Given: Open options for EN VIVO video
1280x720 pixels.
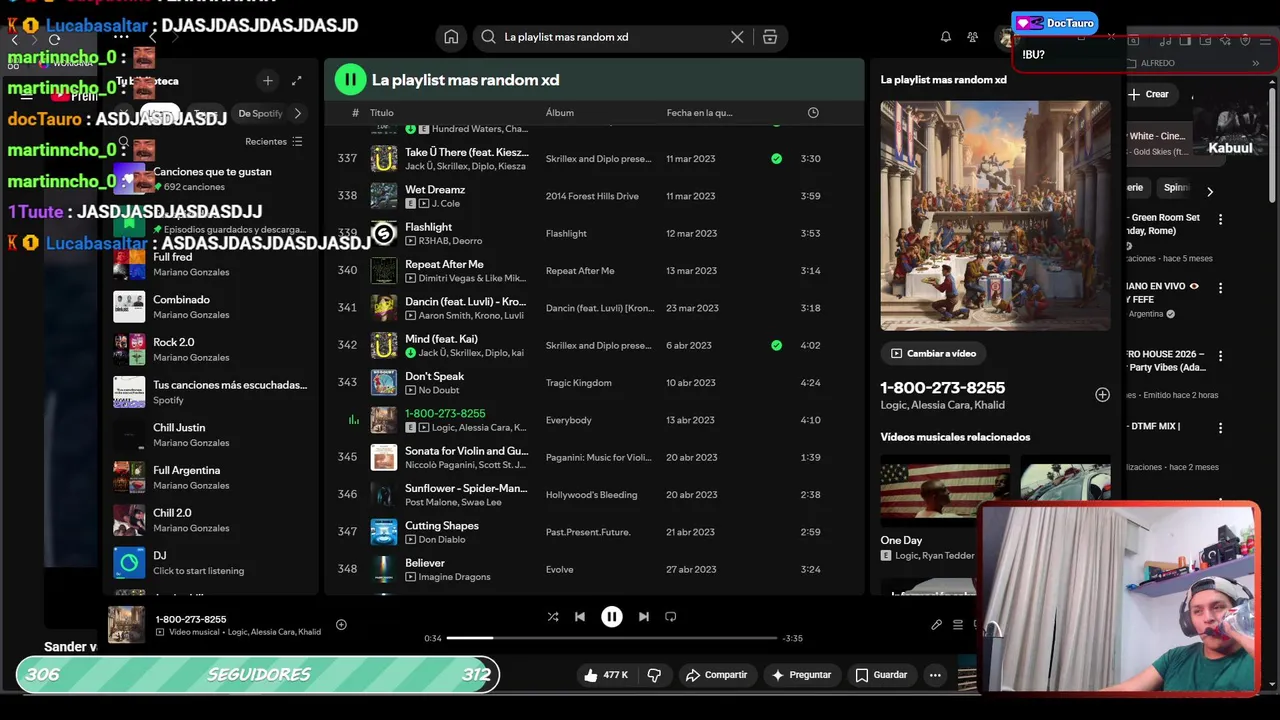Looking at the screenshot, I should 1220,288.
